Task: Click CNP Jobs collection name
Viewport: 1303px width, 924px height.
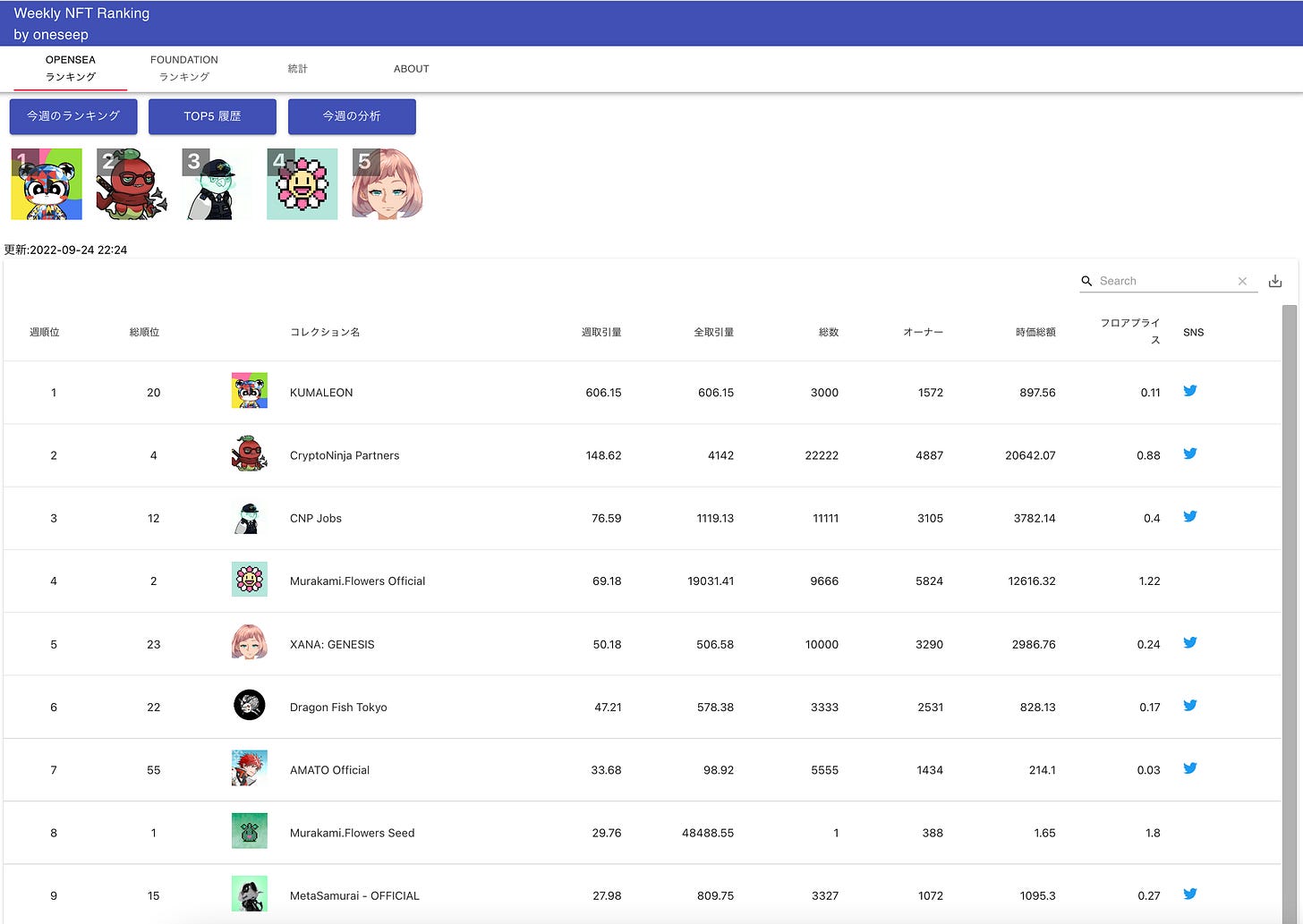Action: point(316,518)
